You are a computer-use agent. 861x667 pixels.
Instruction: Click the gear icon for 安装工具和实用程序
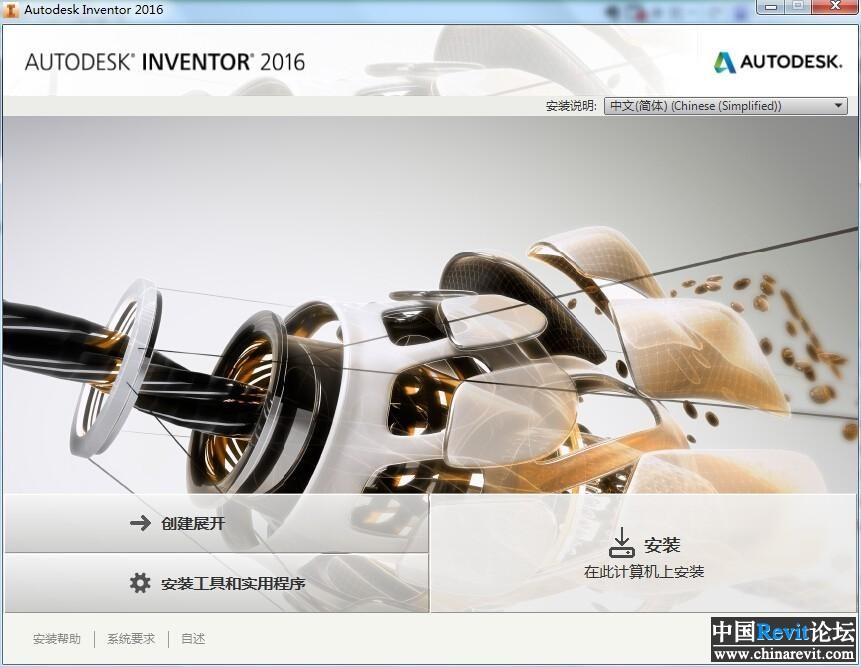point(140,582)
